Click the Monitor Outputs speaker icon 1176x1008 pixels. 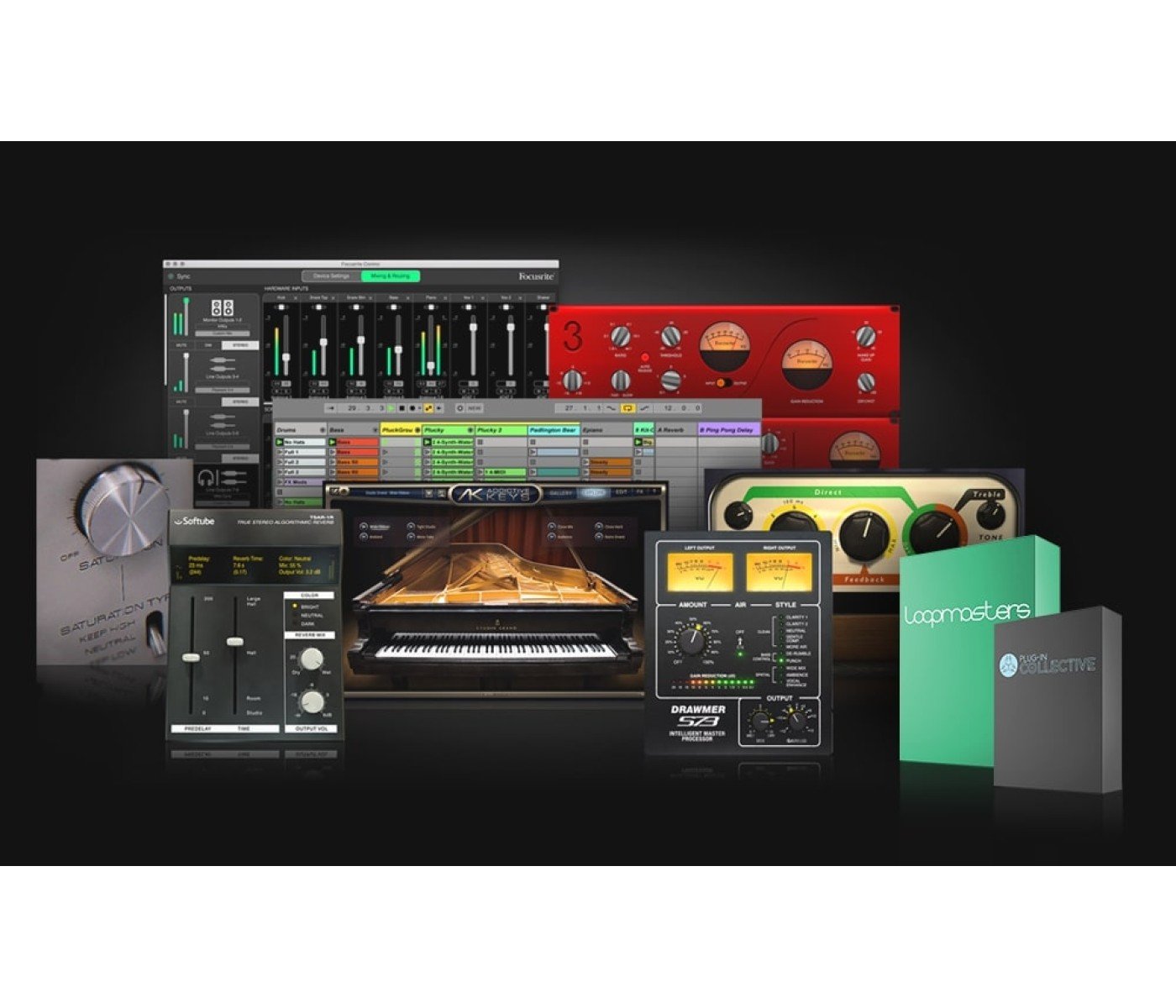(x=223, y=307)
